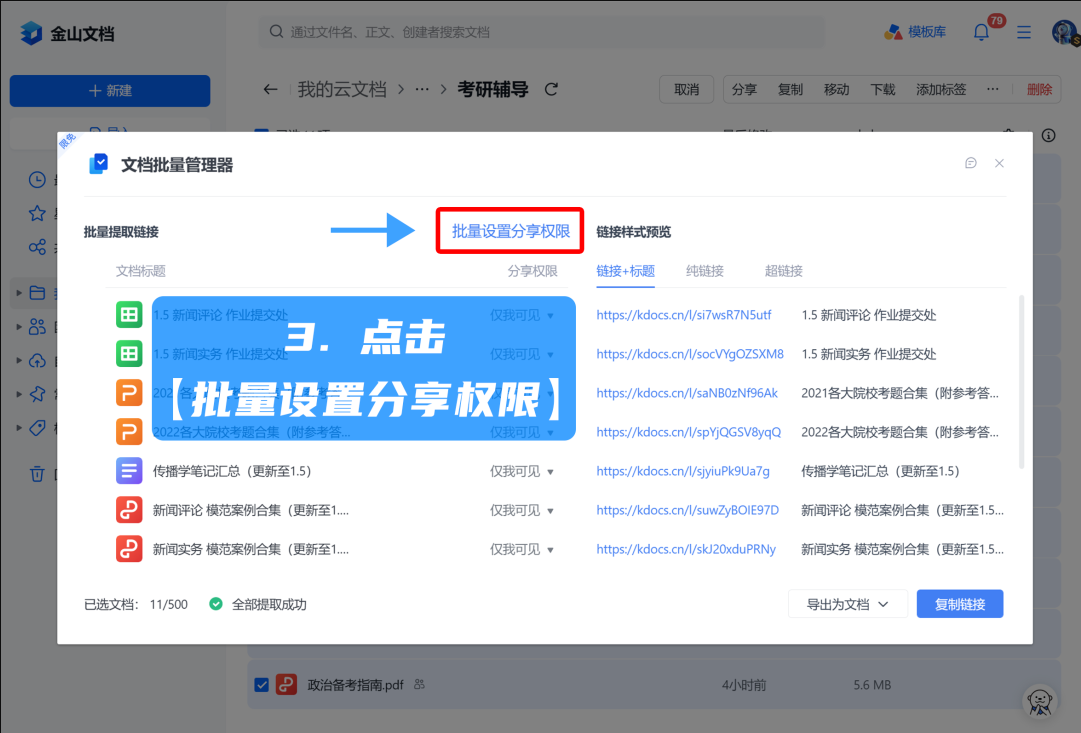Image resolution: width=1081 pixels, height=733 pixels.
Task: Click the list view icon near avatar
Action: click(x=1023, y=32)
